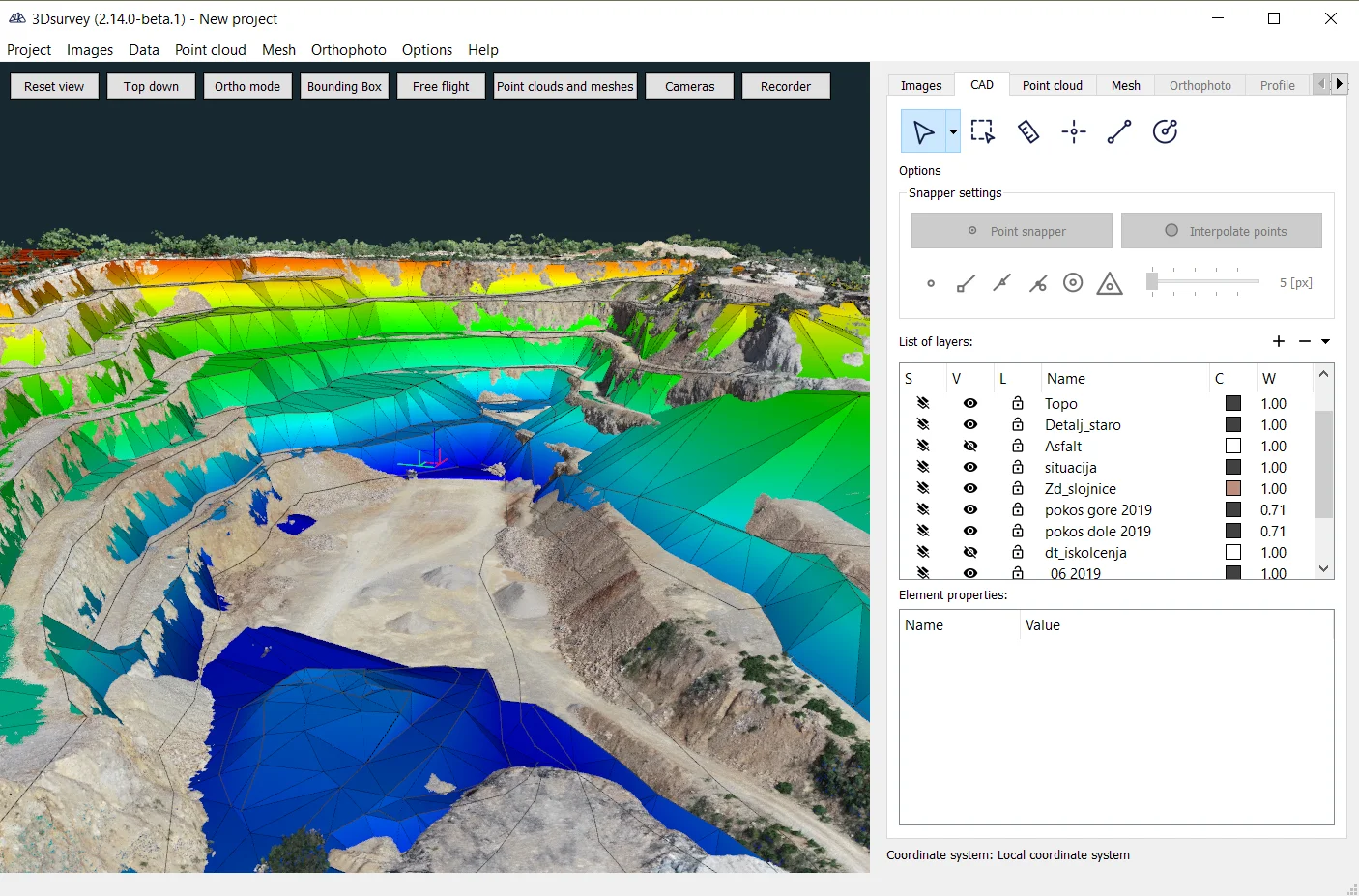
Task: Click the Bounding Box button
Action: point(344,86)
